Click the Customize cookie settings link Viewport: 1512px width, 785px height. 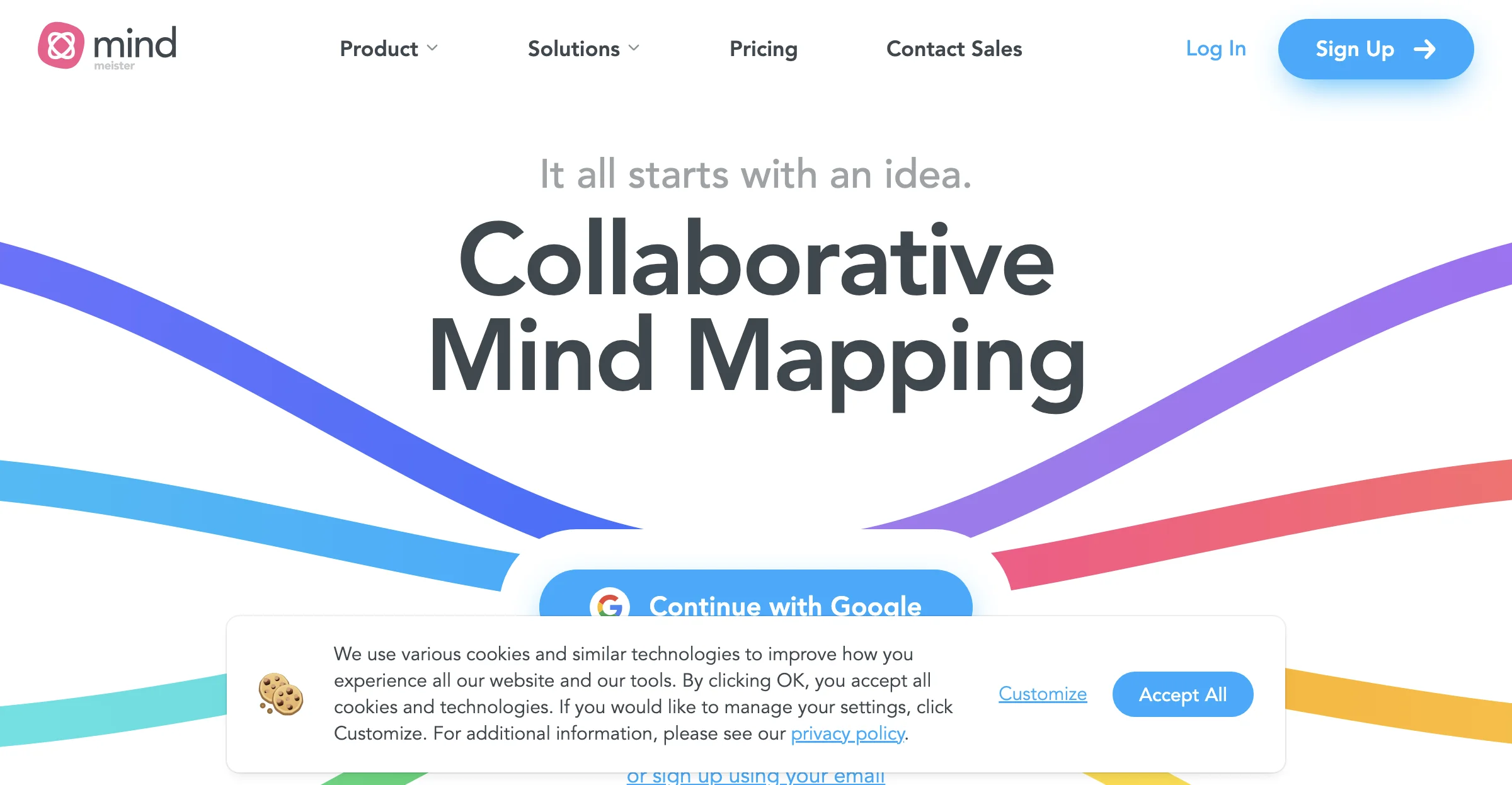(1043, 694)
